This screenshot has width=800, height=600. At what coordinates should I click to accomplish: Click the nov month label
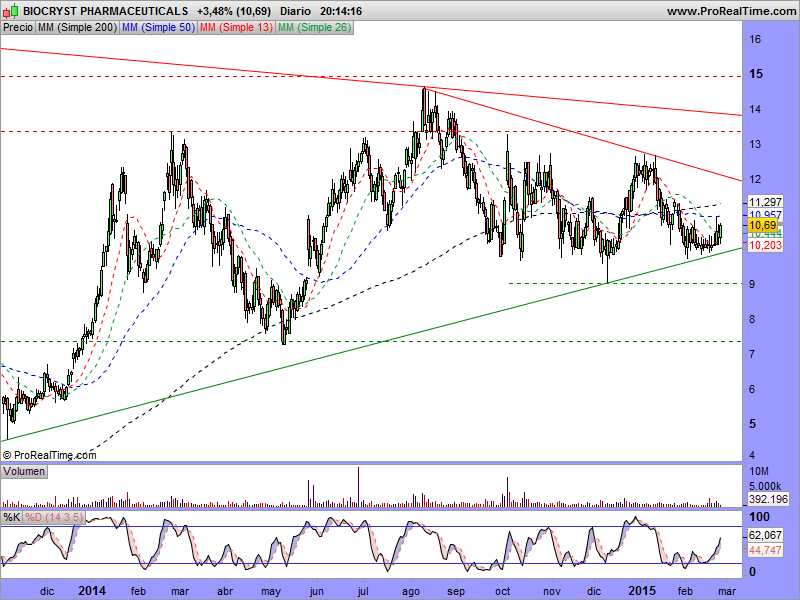(552, 591)
